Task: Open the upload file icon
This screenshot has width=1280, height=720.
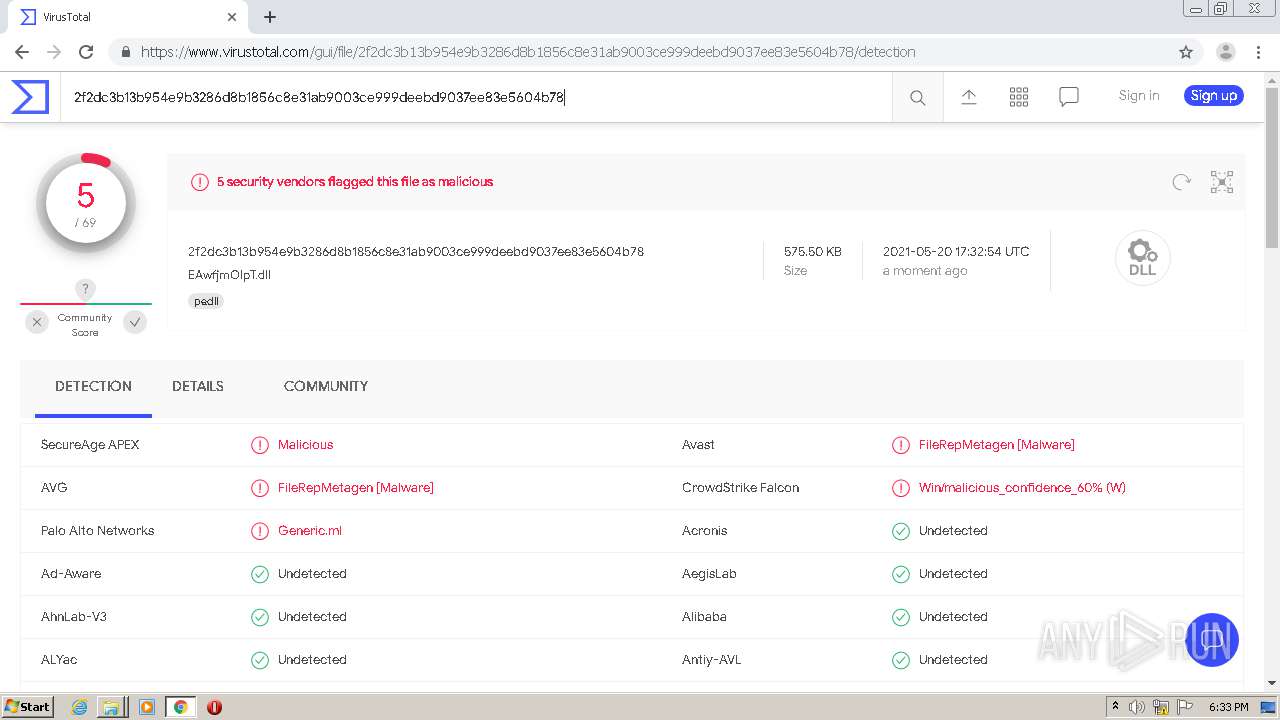Action: [968, 96]
